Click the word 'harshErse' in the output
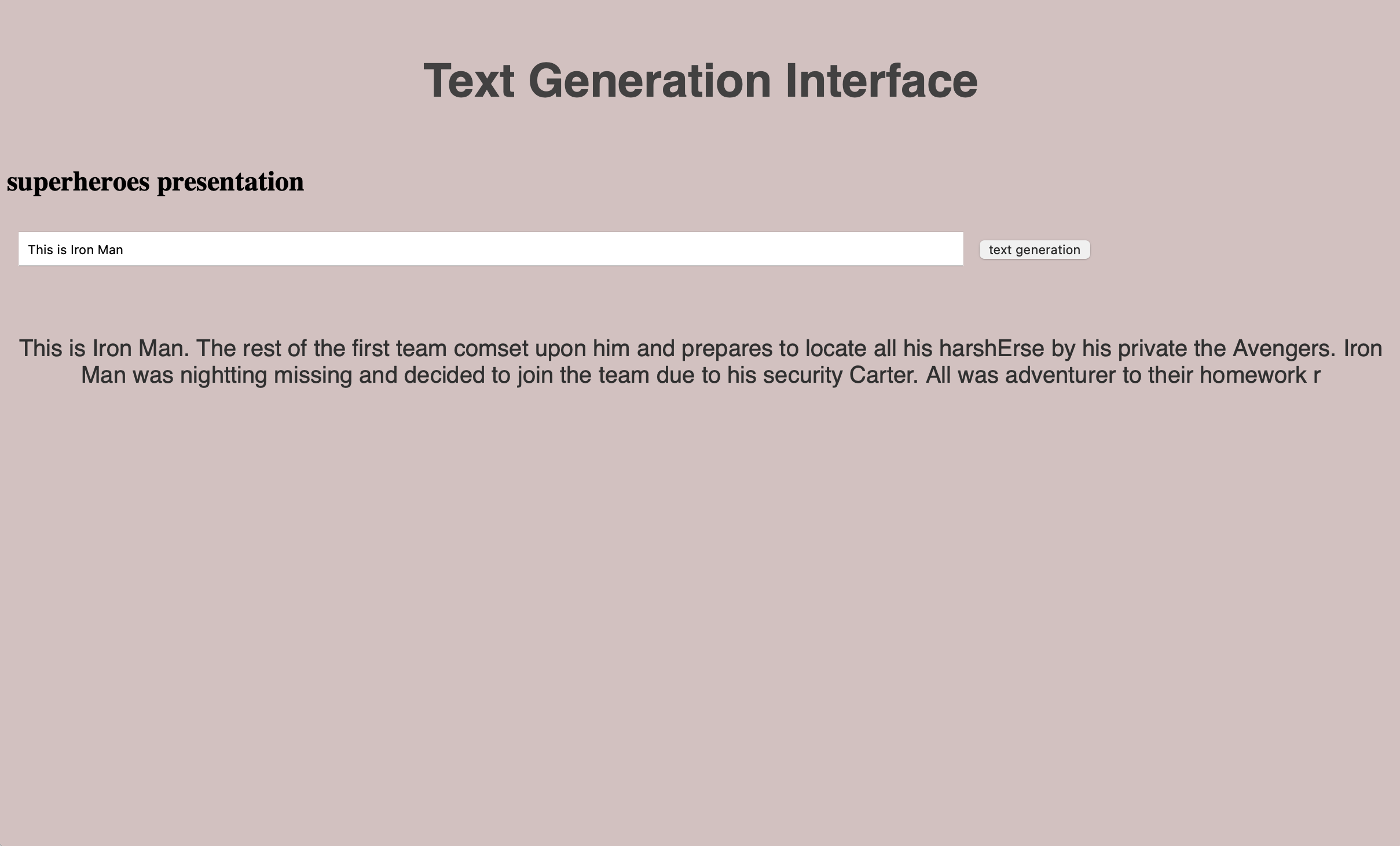Viewport: 1400px width, 846px height. [x=991, y=349]
